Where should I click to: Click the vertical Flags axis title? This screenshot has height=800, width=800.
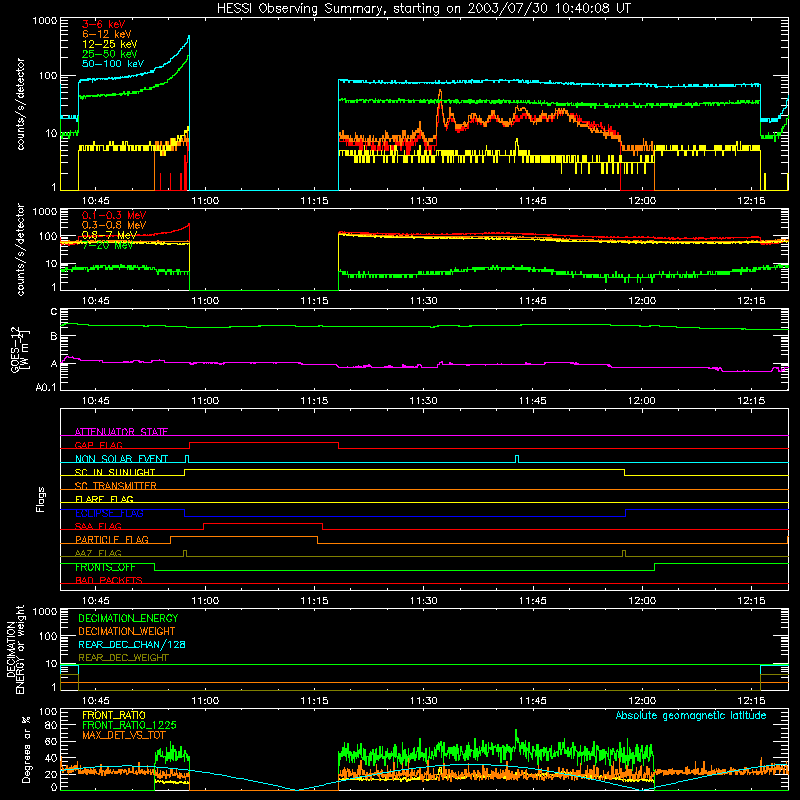40,499
